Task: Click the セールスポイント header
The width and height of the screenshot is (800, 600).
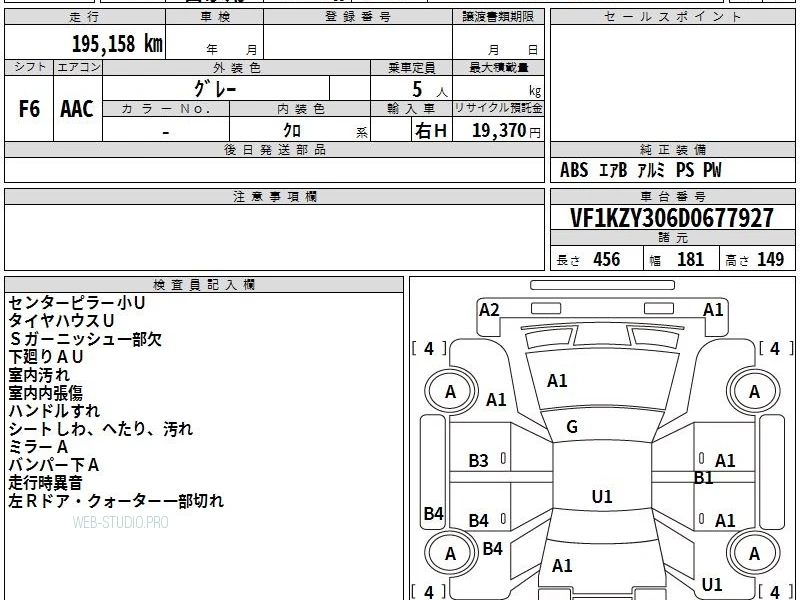Action: (672, 16)
